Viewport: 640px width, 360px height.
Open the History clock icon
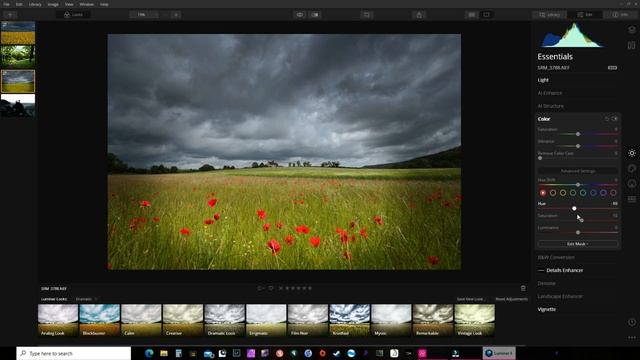tap(631, 322)
